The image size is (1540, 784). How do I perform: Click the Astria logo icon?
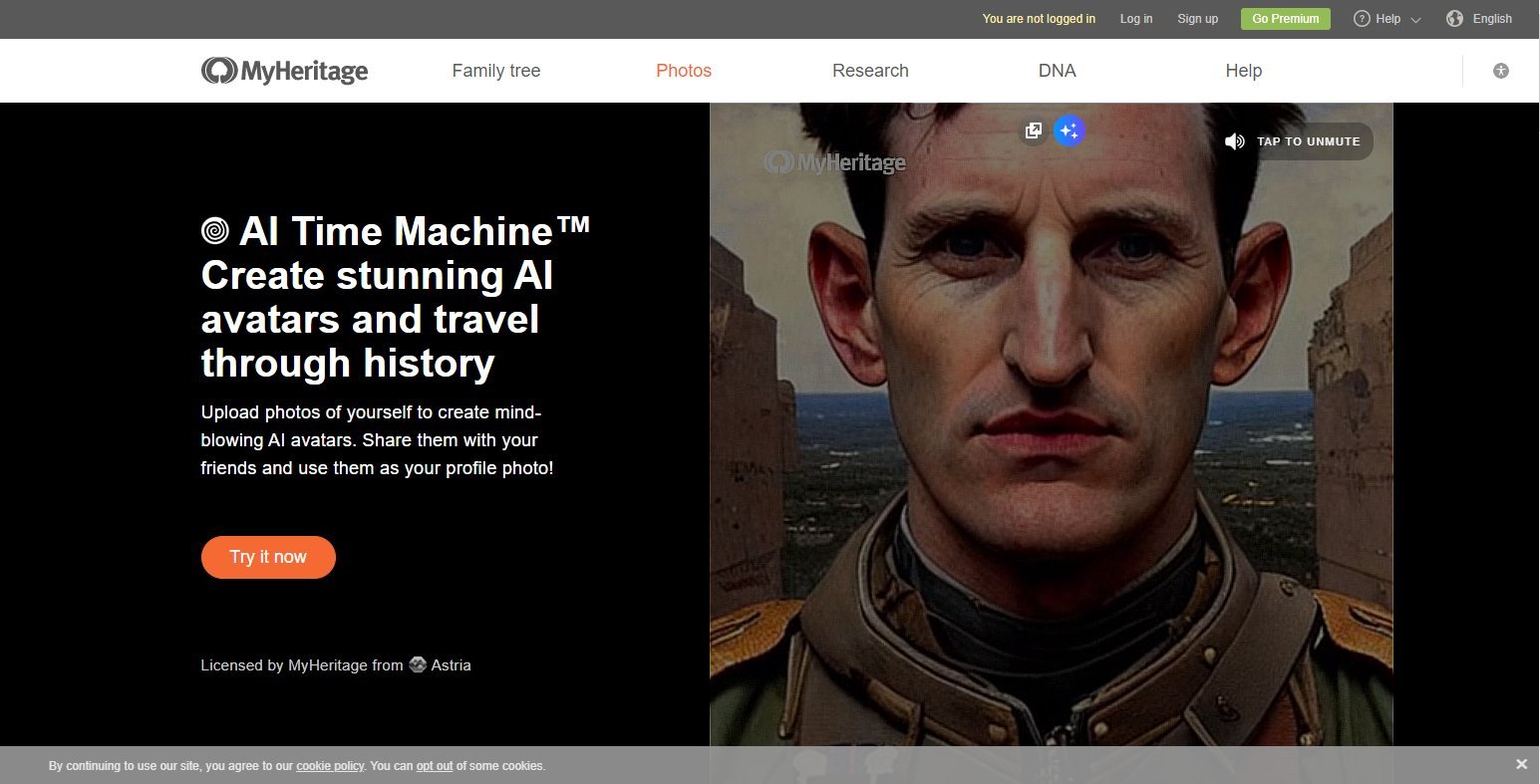coord(417,664)
